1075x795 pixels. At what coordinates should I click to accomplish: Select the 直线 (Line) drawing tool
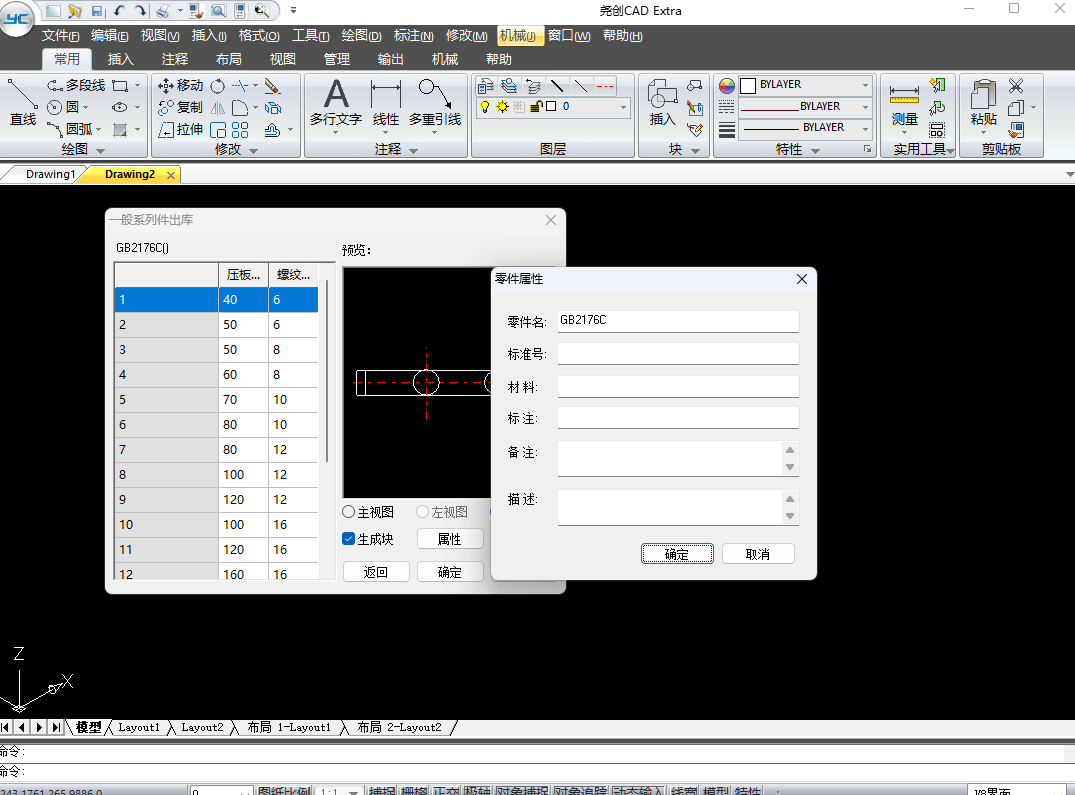pos(22,104)
